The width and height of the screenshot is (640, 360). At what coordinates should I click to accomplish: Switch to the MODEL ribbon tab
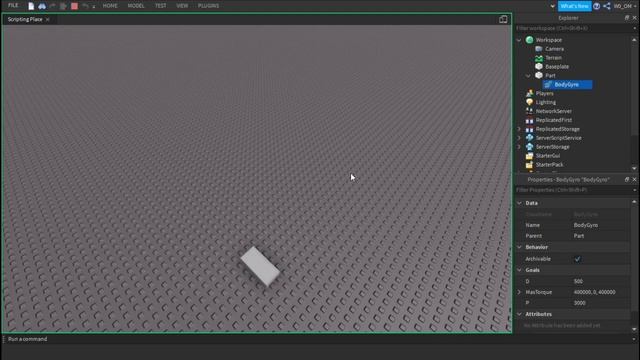tap(136, 6)
